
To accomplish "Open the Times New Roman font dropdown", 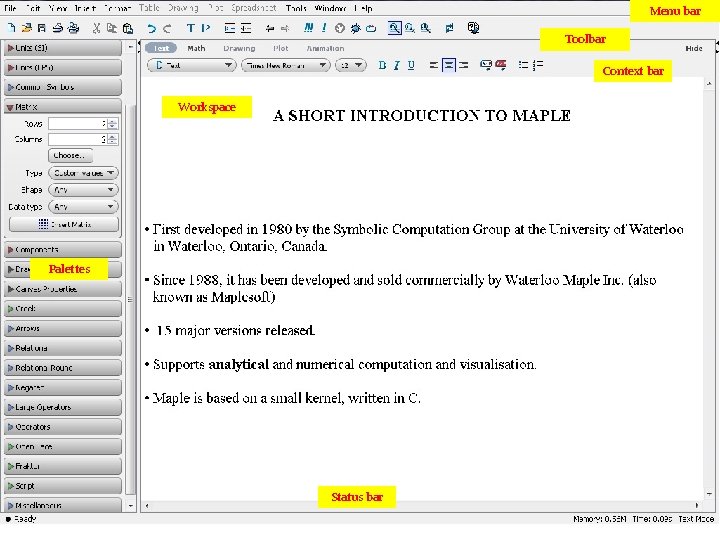I will point(286,66).
